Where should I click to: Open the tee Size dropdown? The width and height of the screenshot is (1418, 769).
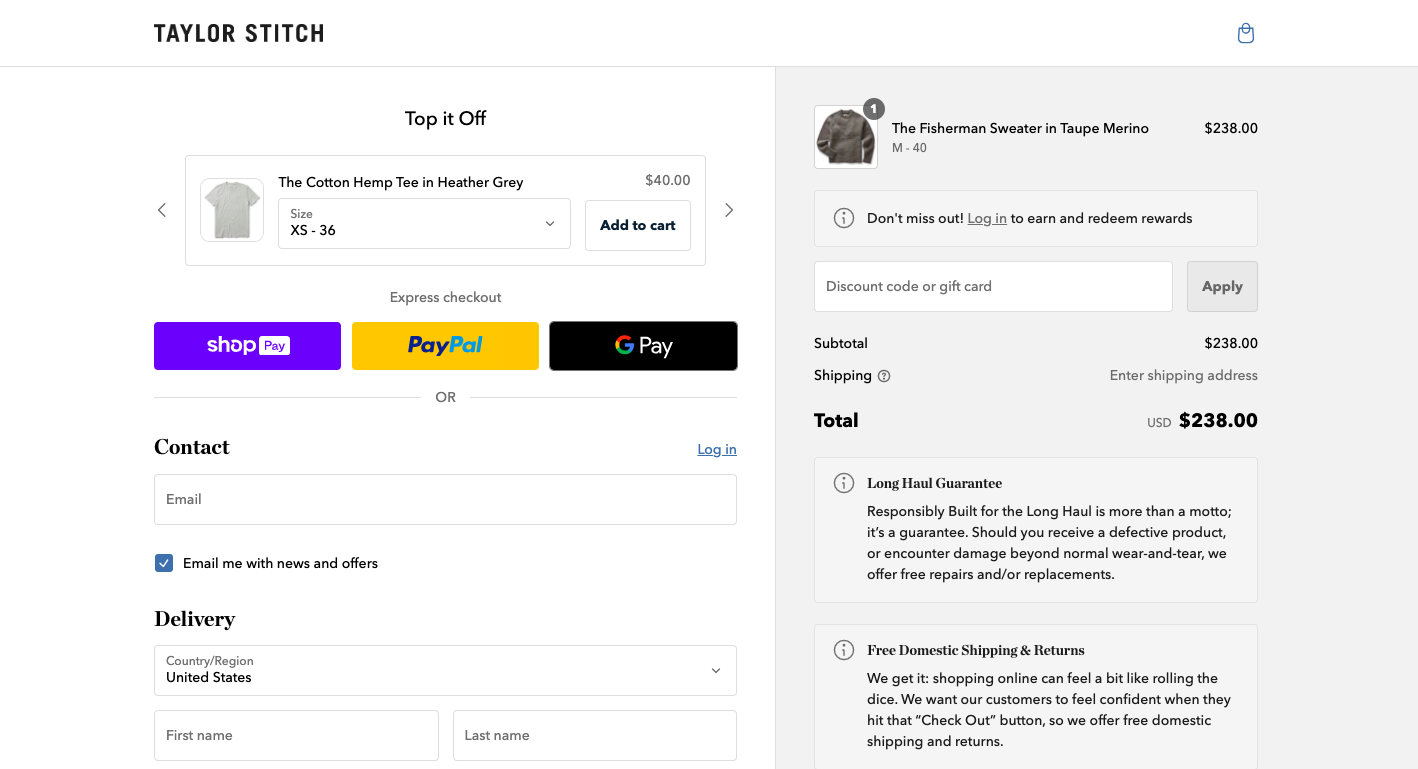pyautogui.click(x=424, y=223)
